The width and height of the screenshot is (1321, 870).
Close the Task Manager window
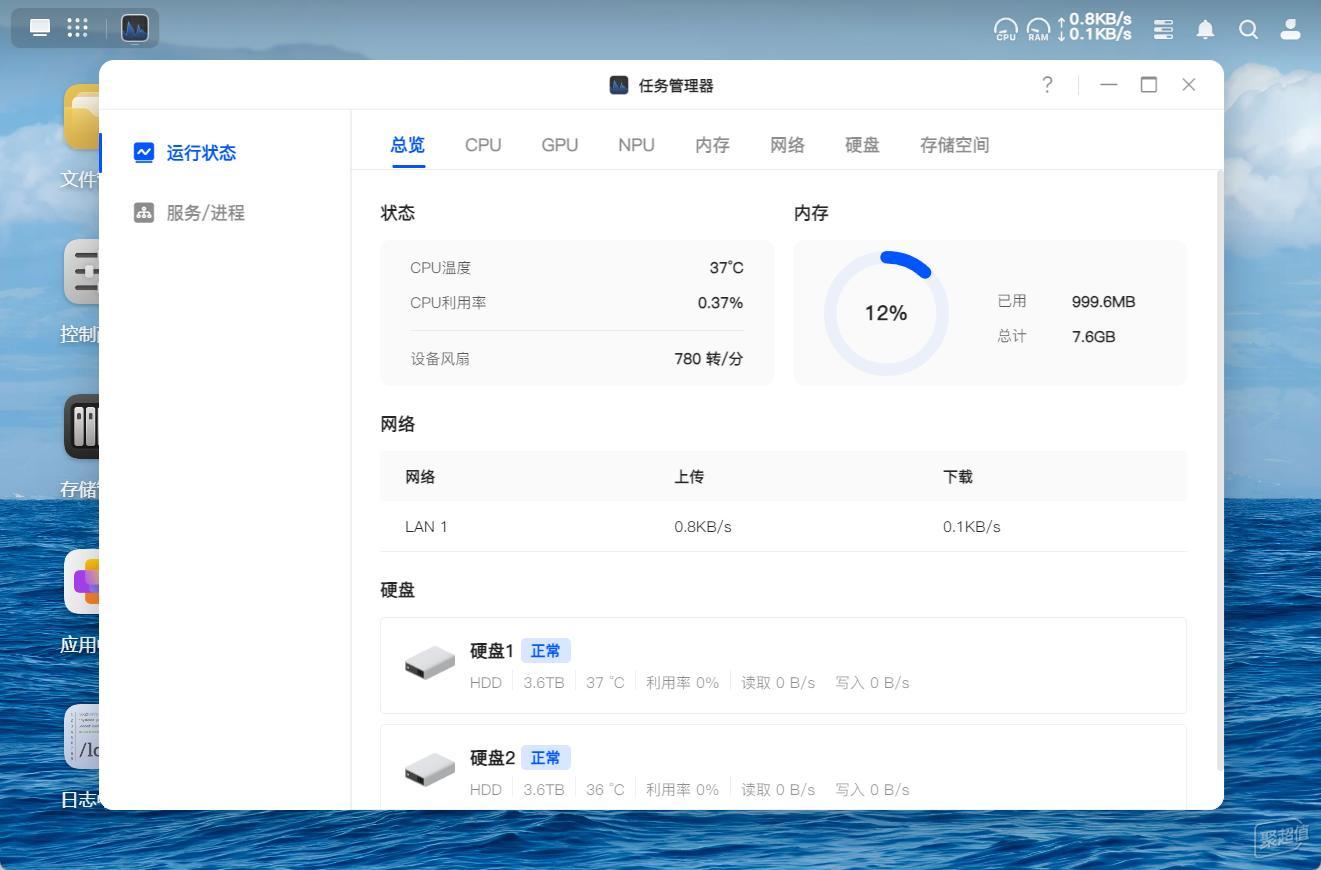pyautogui.click(x=1189, y=85)
